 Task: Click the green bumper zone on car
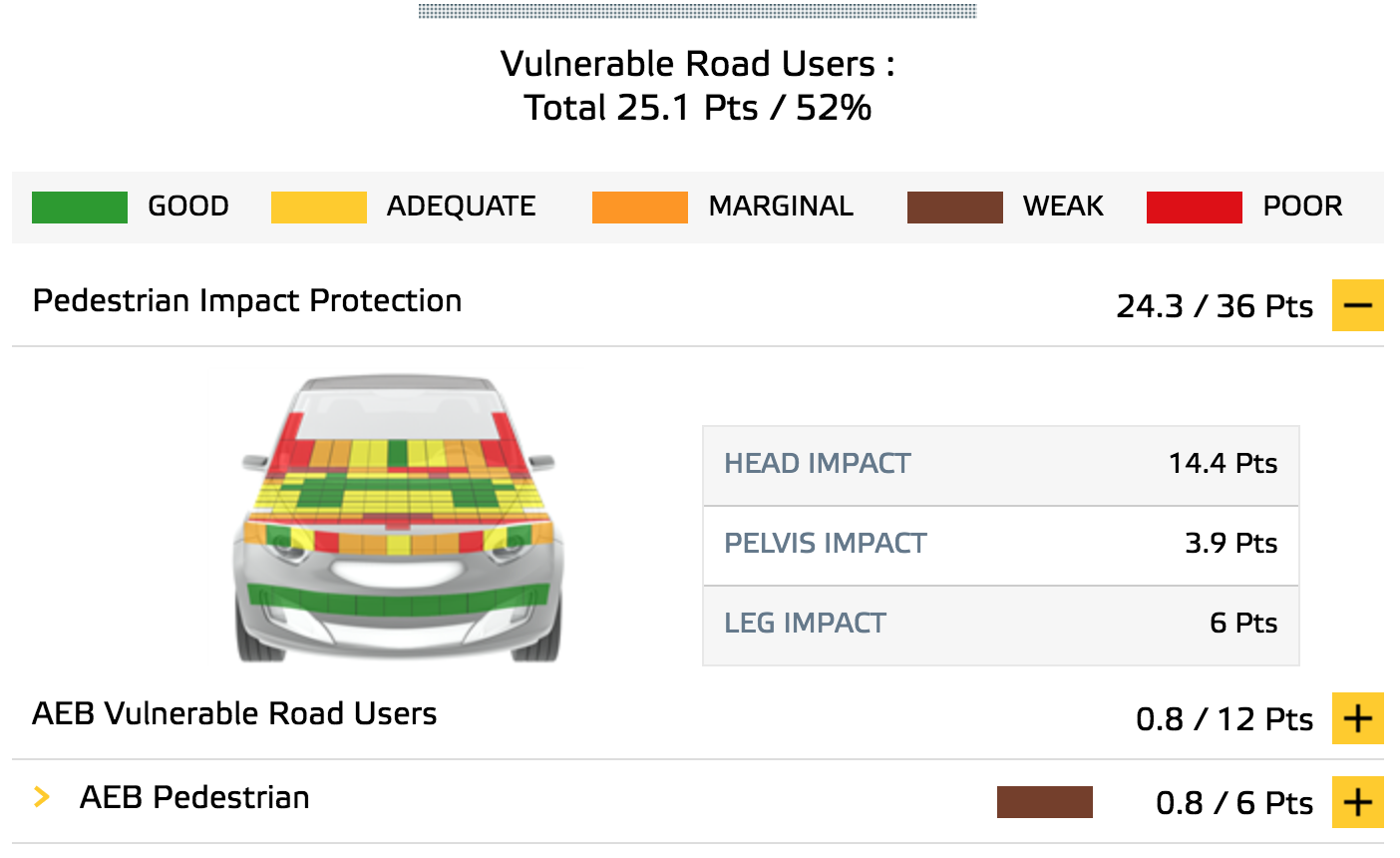point(399,603)
